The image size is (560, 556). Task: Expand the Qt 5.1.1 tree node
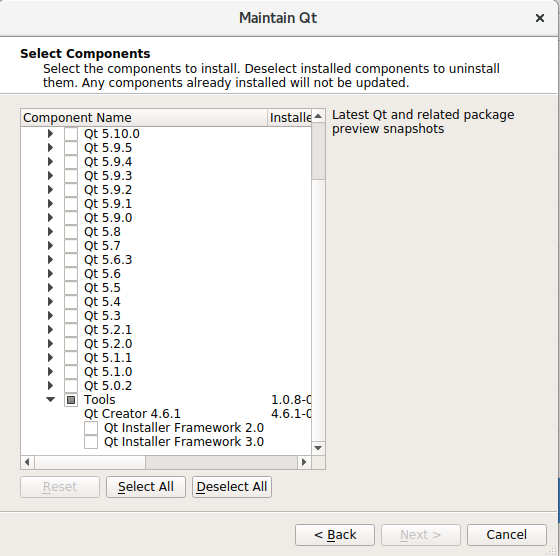(50, 357)
